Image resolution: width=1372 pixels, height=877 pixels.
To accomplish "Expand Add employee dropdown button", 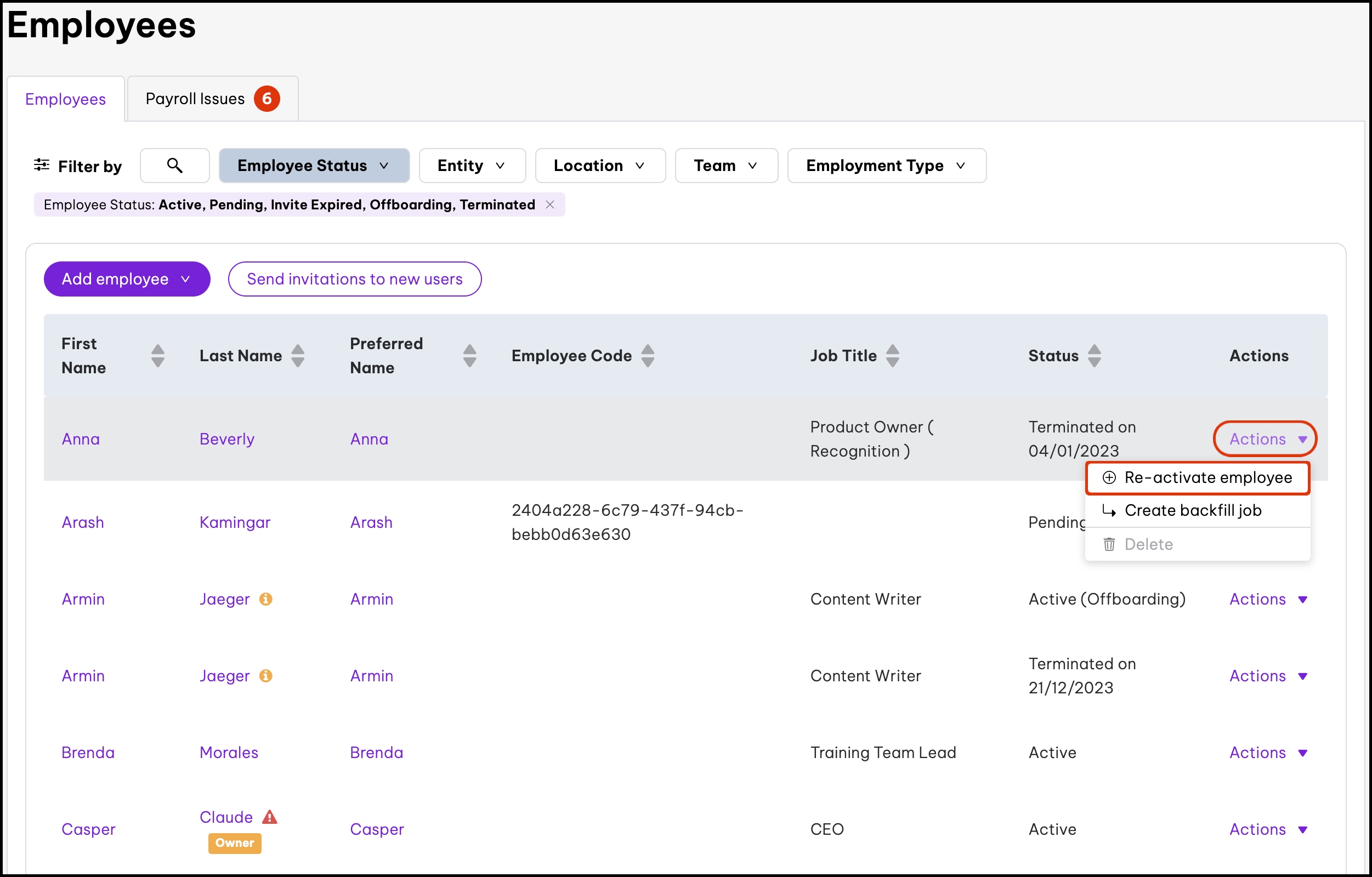I will pyautogui.click(x=127, y=279).
